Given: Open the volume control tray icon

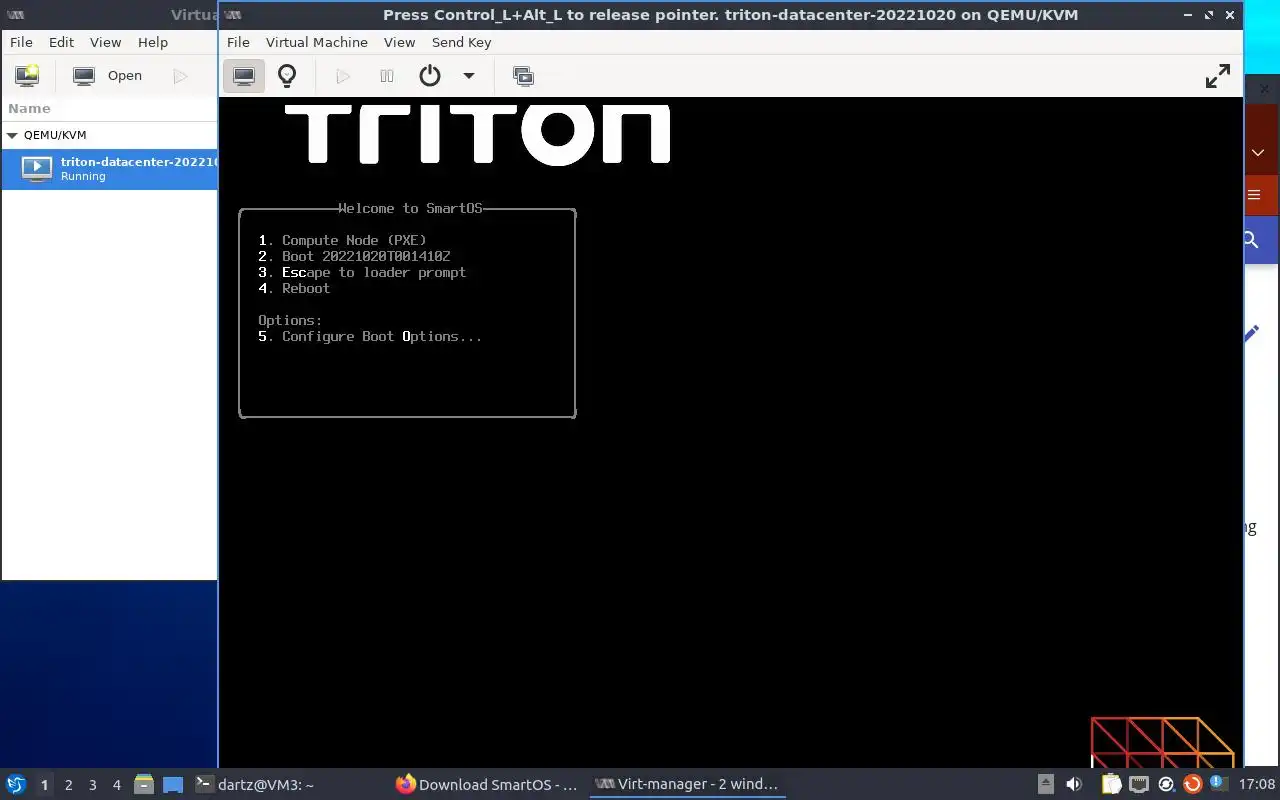Looking at the screenshot, I should [1074, 785].
